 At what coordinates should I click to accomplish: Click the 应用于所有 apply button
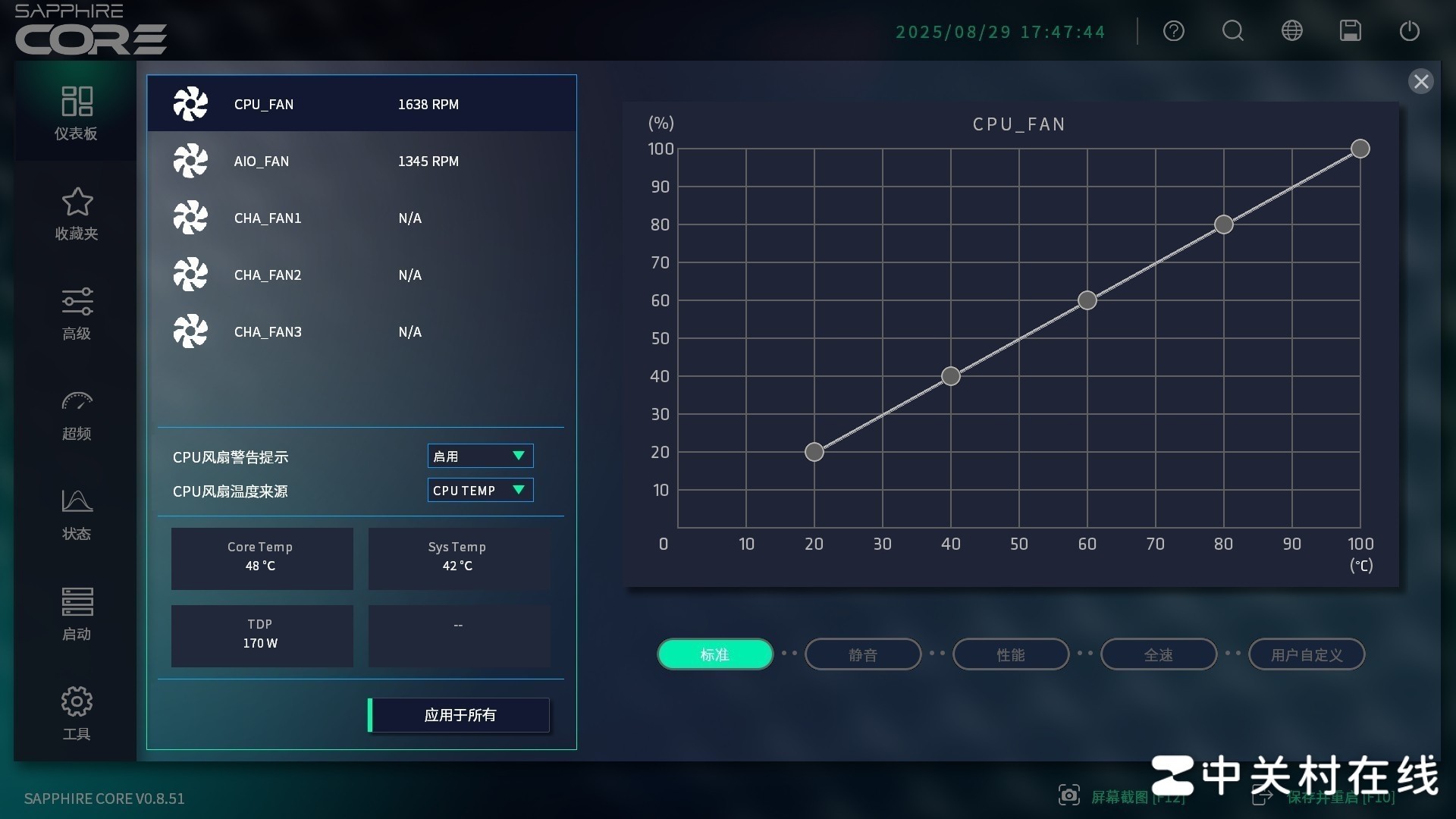click(458, 714)
